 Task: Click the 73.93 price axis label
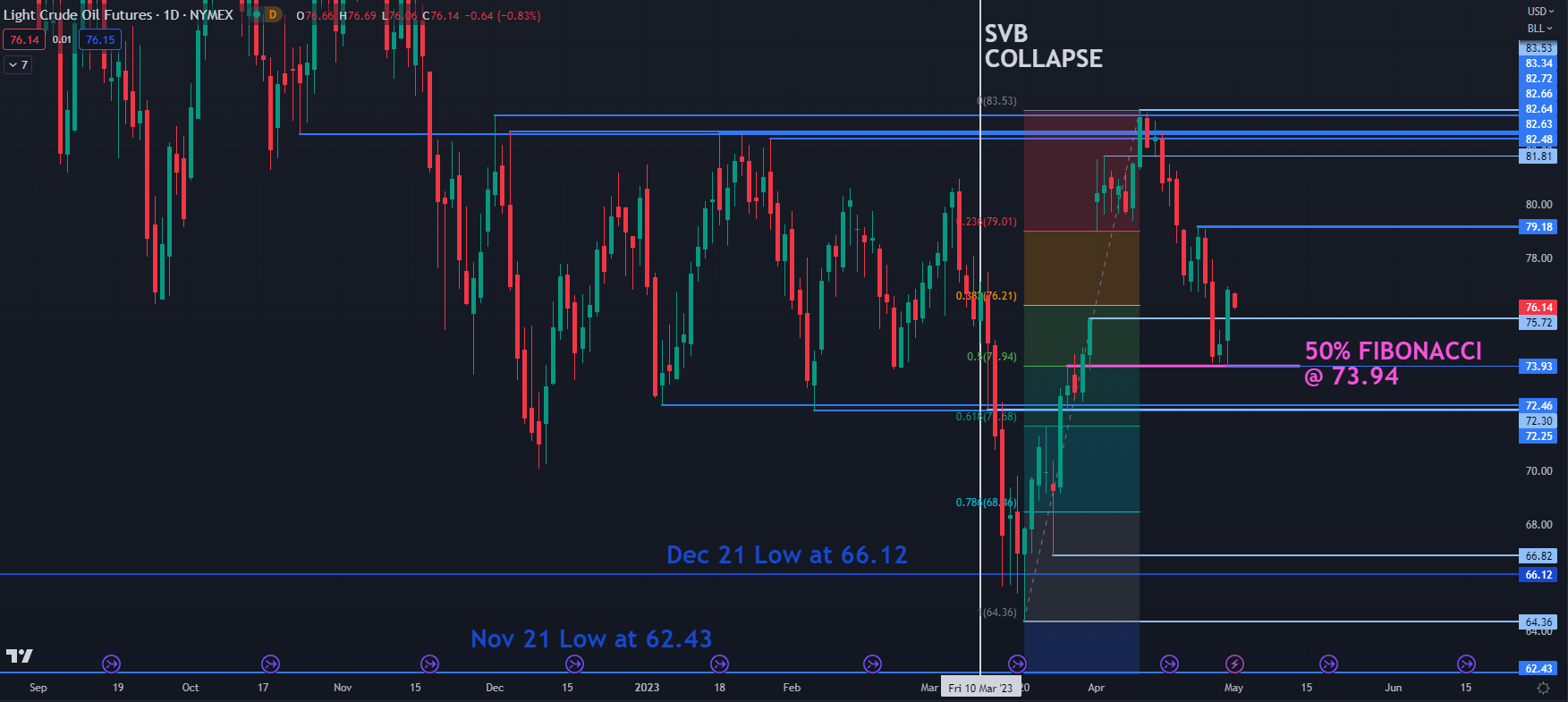coord(1538,367)
